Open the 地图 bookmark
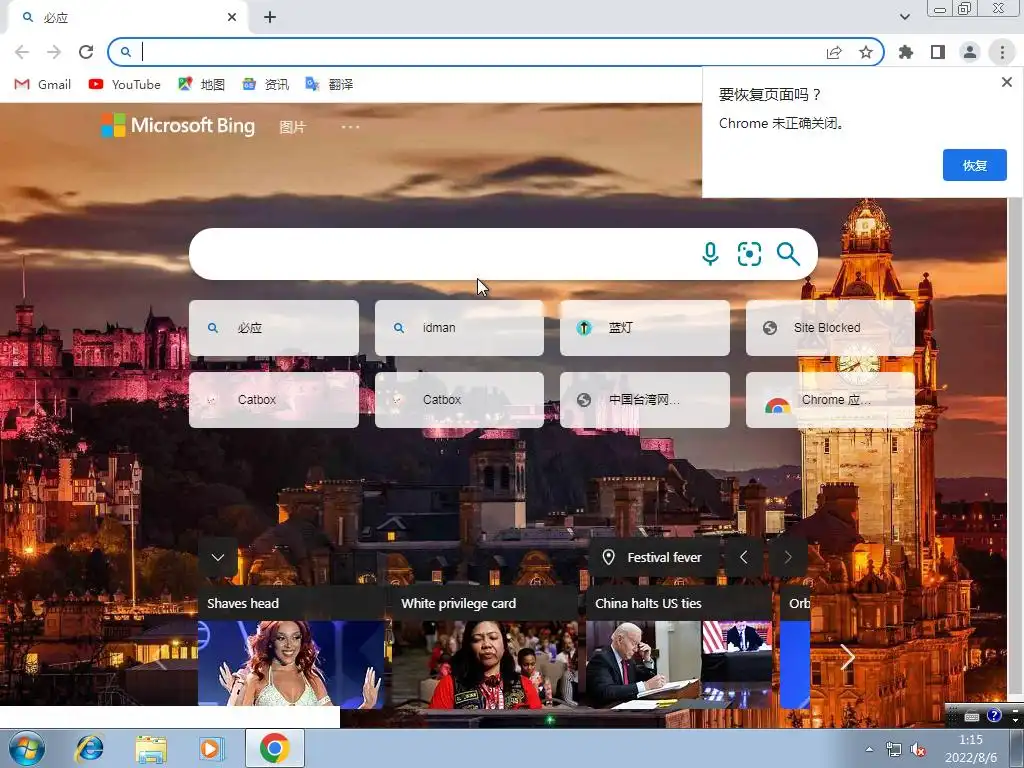 (x=202, y=84)
